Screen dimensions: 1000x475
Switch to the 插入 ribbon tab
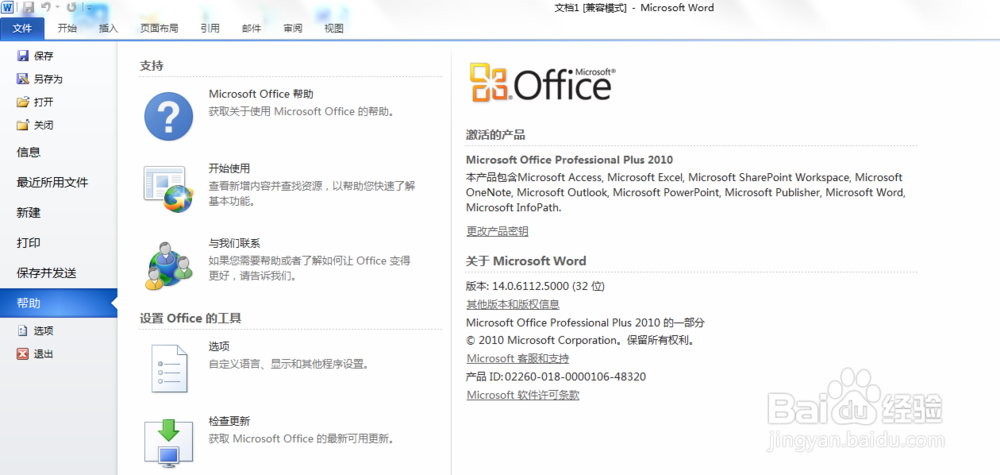(x=108, y=28)
